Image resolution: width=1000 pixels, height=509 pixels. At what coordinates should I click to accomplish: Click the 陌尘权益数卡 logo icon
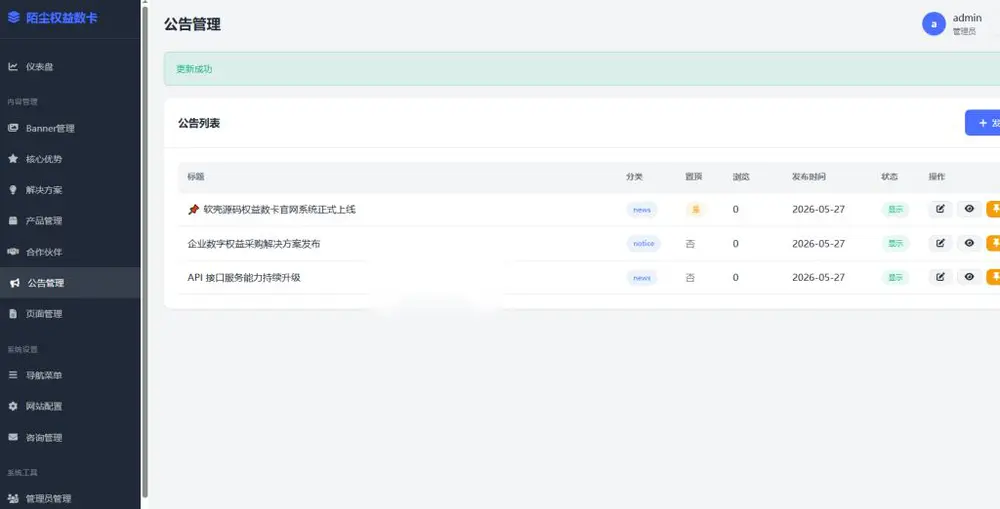(13, 17)
